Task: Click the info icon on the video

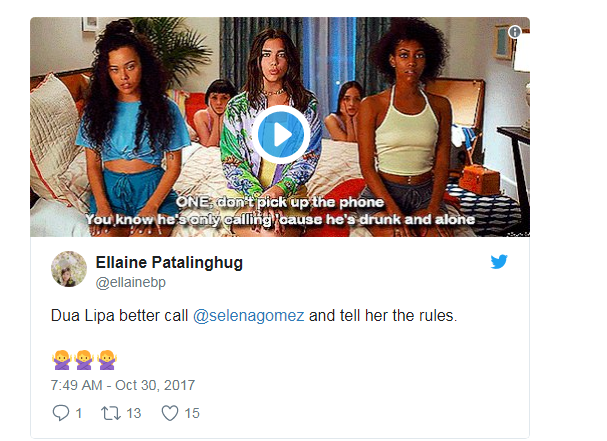Action: click(x=514, y=32)
